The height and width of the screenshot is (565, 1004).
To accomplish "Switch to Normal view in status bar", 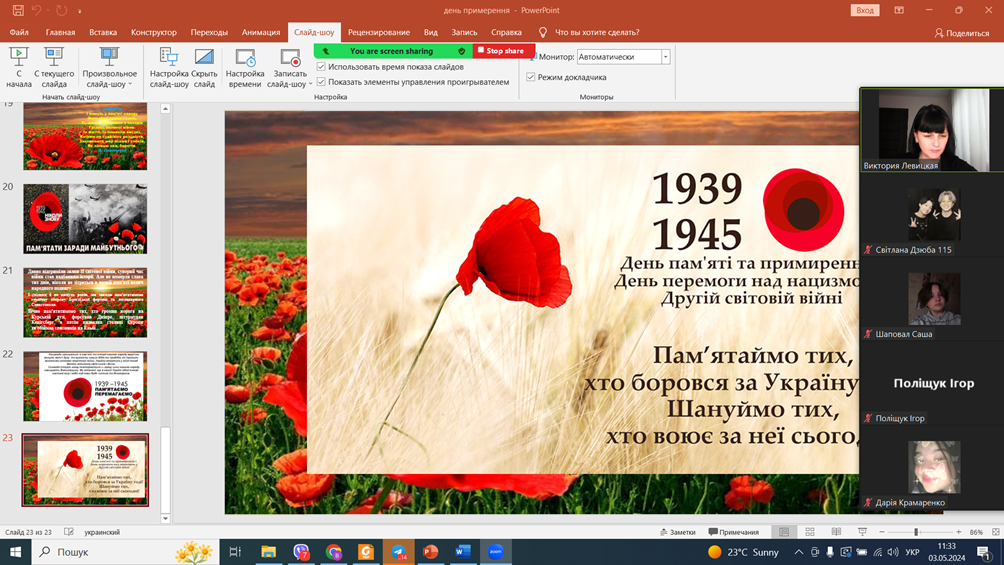I will point(784,532).
